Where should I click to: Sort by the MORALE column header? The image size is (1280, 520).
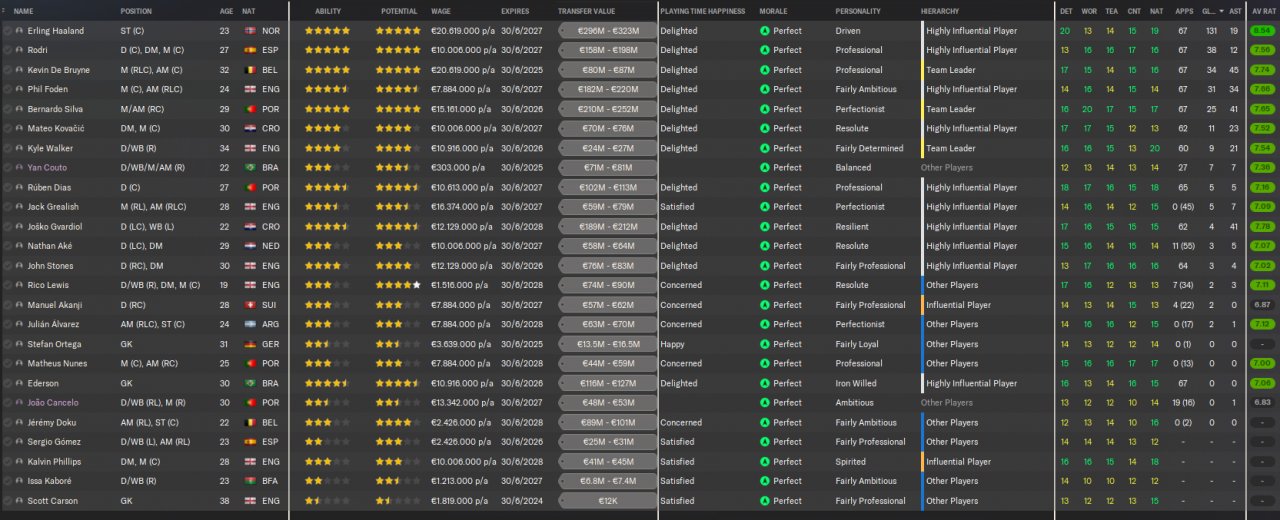pos(773,11)
